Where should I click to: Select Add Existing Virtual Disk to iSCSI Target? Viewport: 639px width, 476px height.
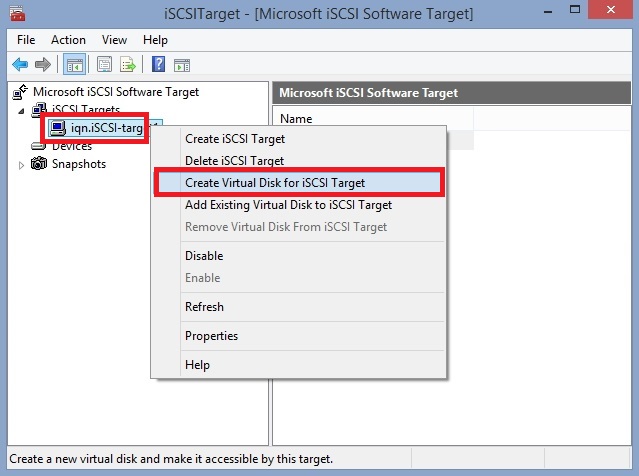(x=299, y=205)
